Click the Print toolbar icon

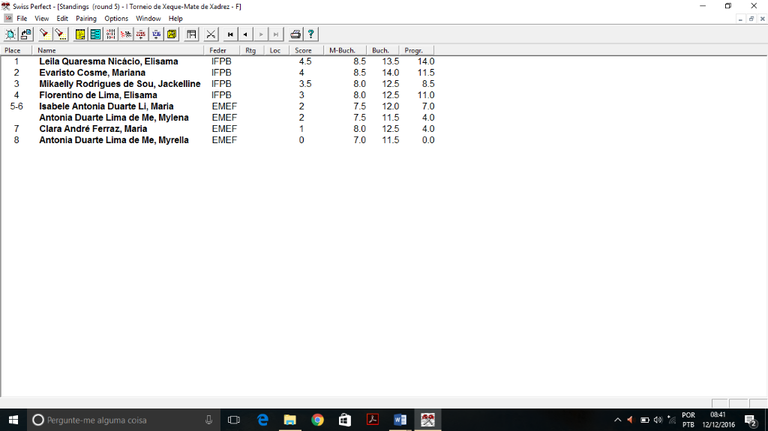[x=296, y=34]
